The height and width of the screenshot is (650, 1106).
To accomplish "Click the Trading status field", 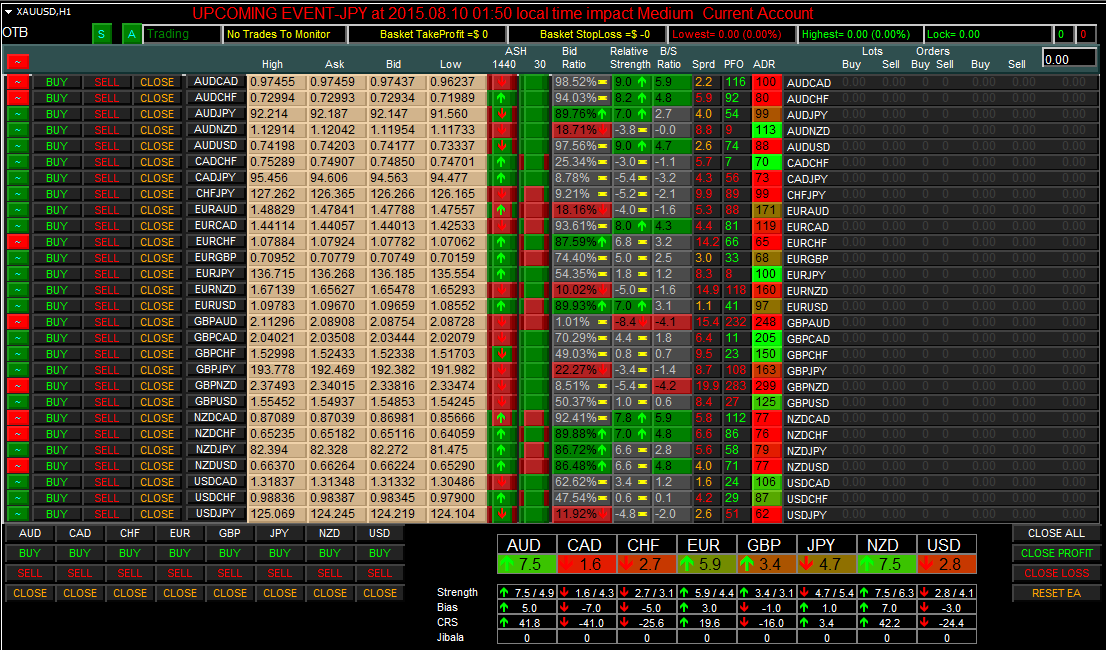I will click(183, 34).
